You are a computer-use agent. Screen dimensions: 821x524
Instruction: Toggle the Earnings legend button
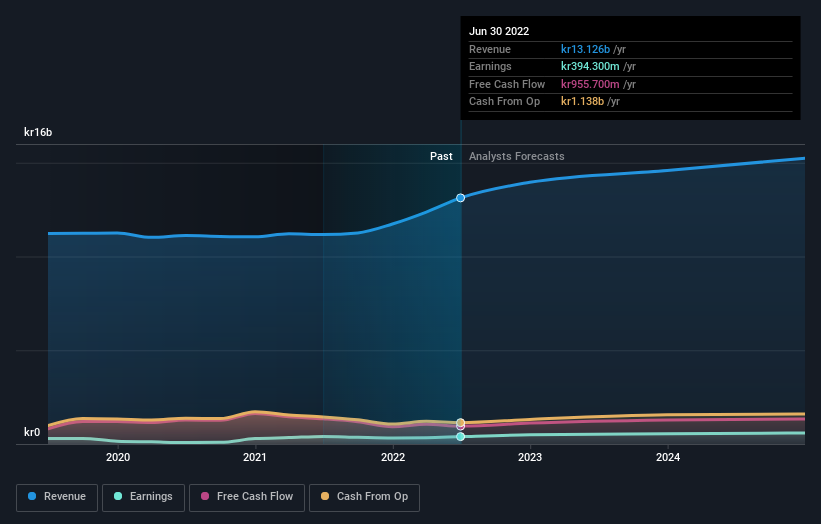(x=143, y=497)
